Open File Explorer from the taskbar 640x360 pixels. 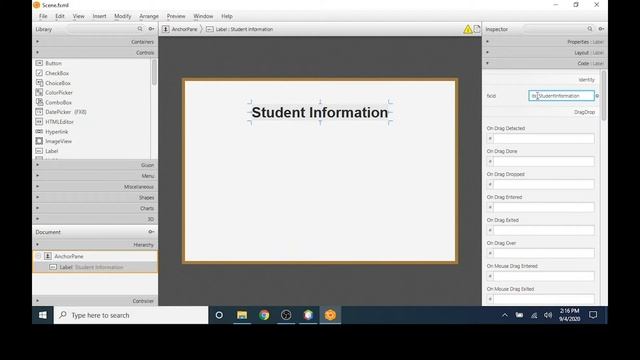coord(242,315)
